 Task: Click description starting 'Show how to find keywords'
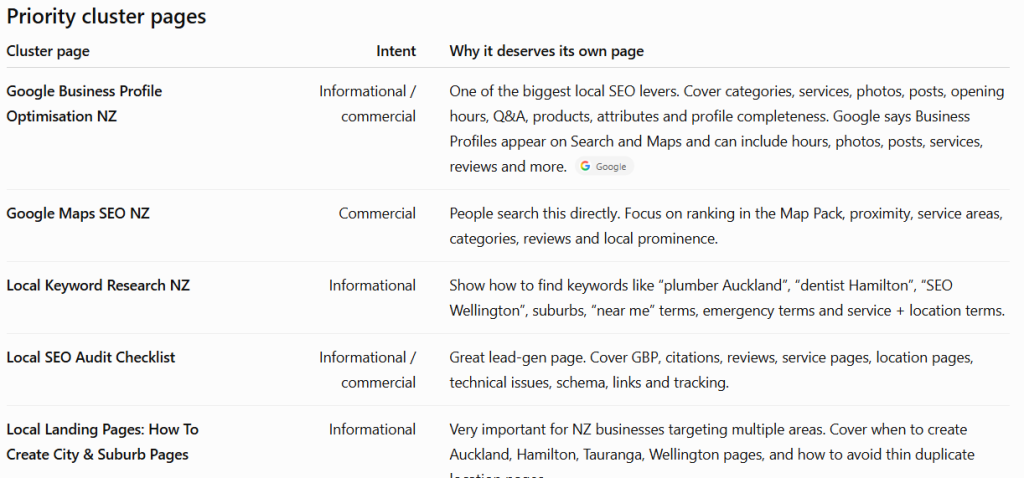tap(727, 298)
